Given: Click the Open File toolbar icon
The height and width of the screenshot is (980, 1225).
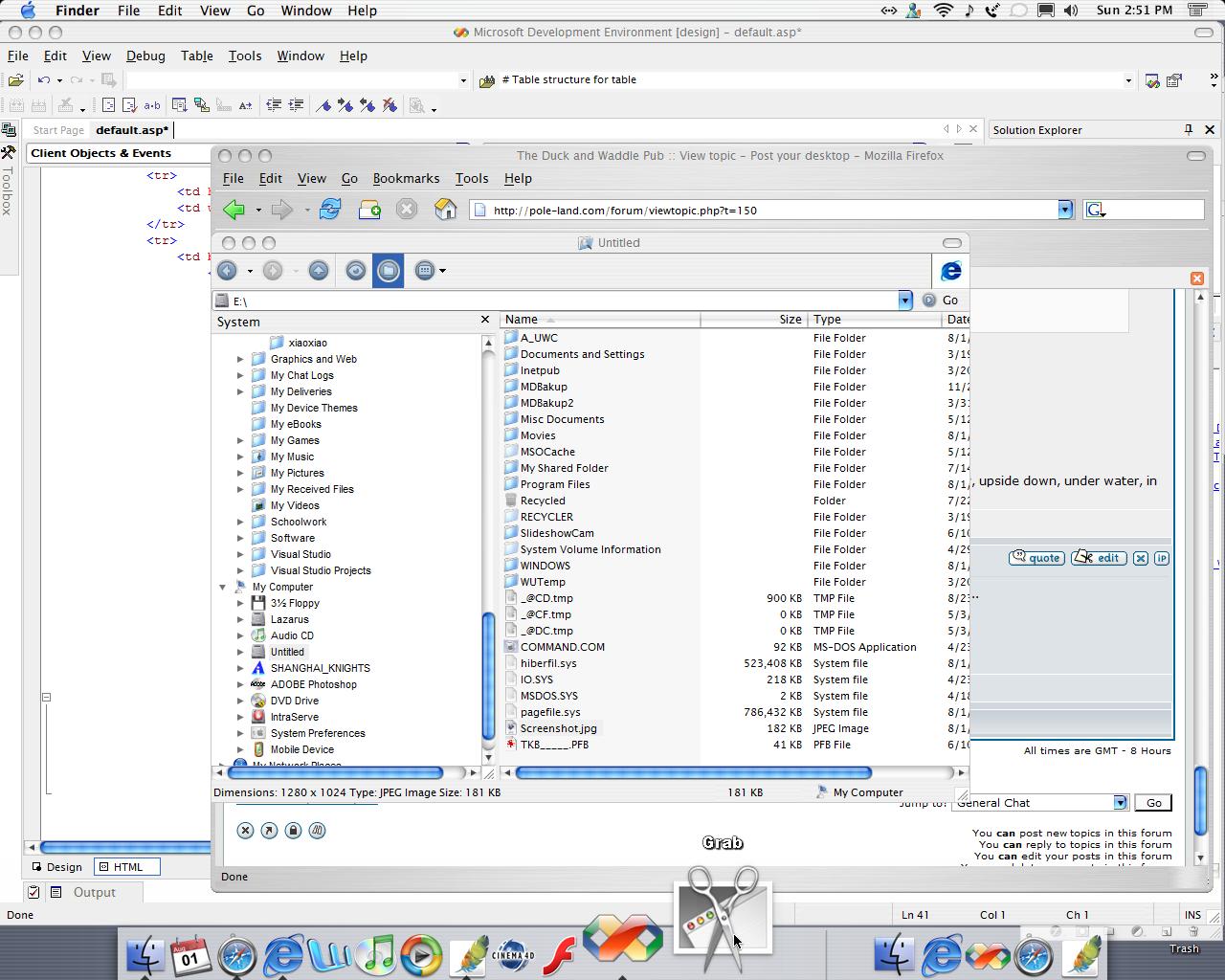Looking at the screenshot, I should coord(16,80).
